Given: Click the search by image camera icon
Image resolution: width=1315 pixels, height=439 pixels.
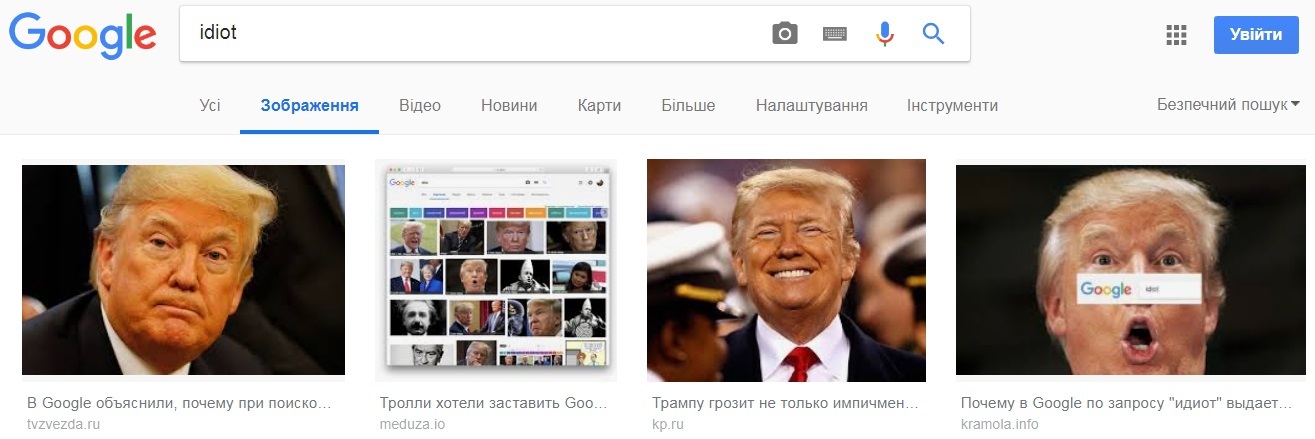Looking at the screenshot, I should click(785, 34).
